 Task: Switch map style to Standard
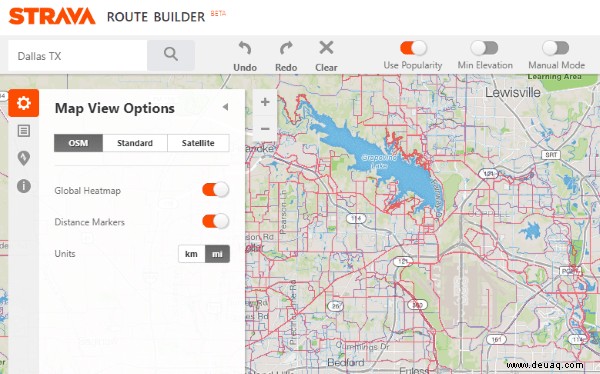pyautogui.click(x=135, y=143)
